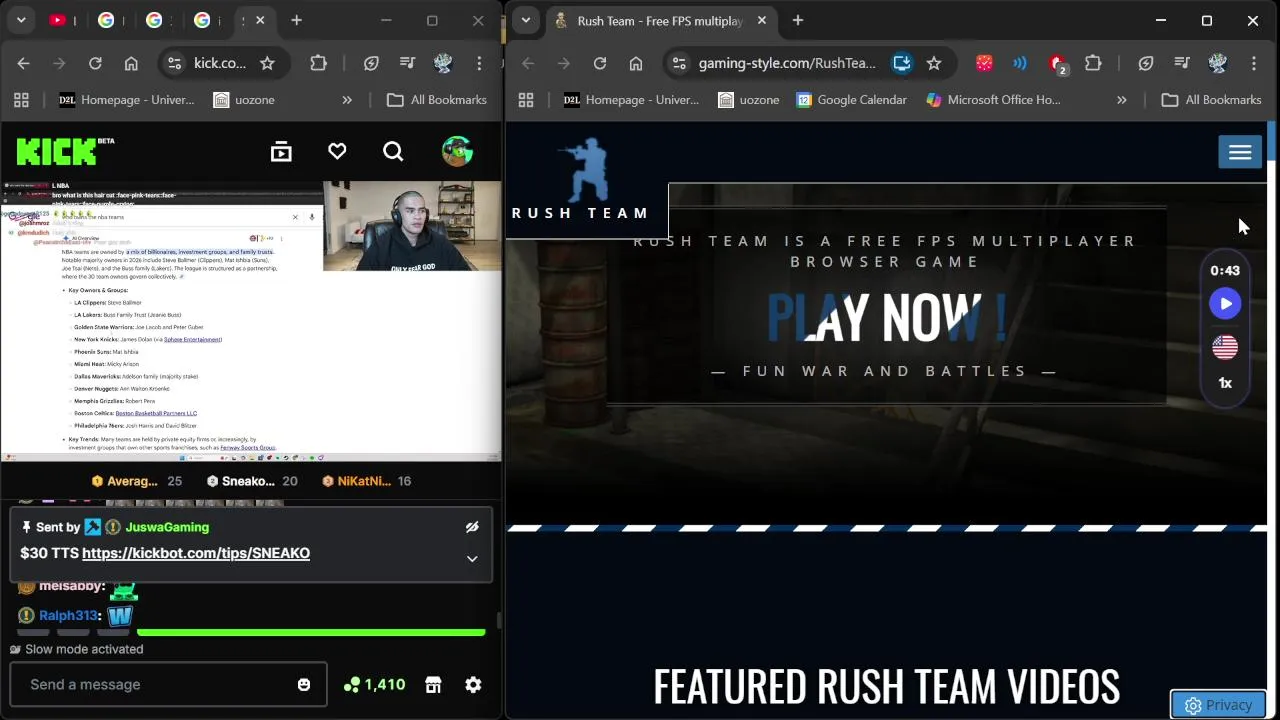Open home page in Kick window
The height and width of the screenshot is (720, 1280).
point(131,63)
